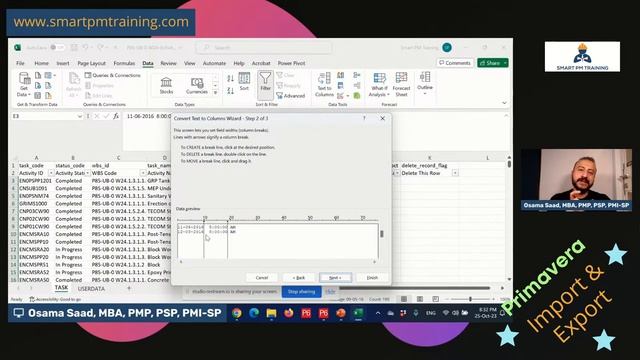640x360 pixels.
Task: Click Finish in the wizard
Action: click(372, 278)
